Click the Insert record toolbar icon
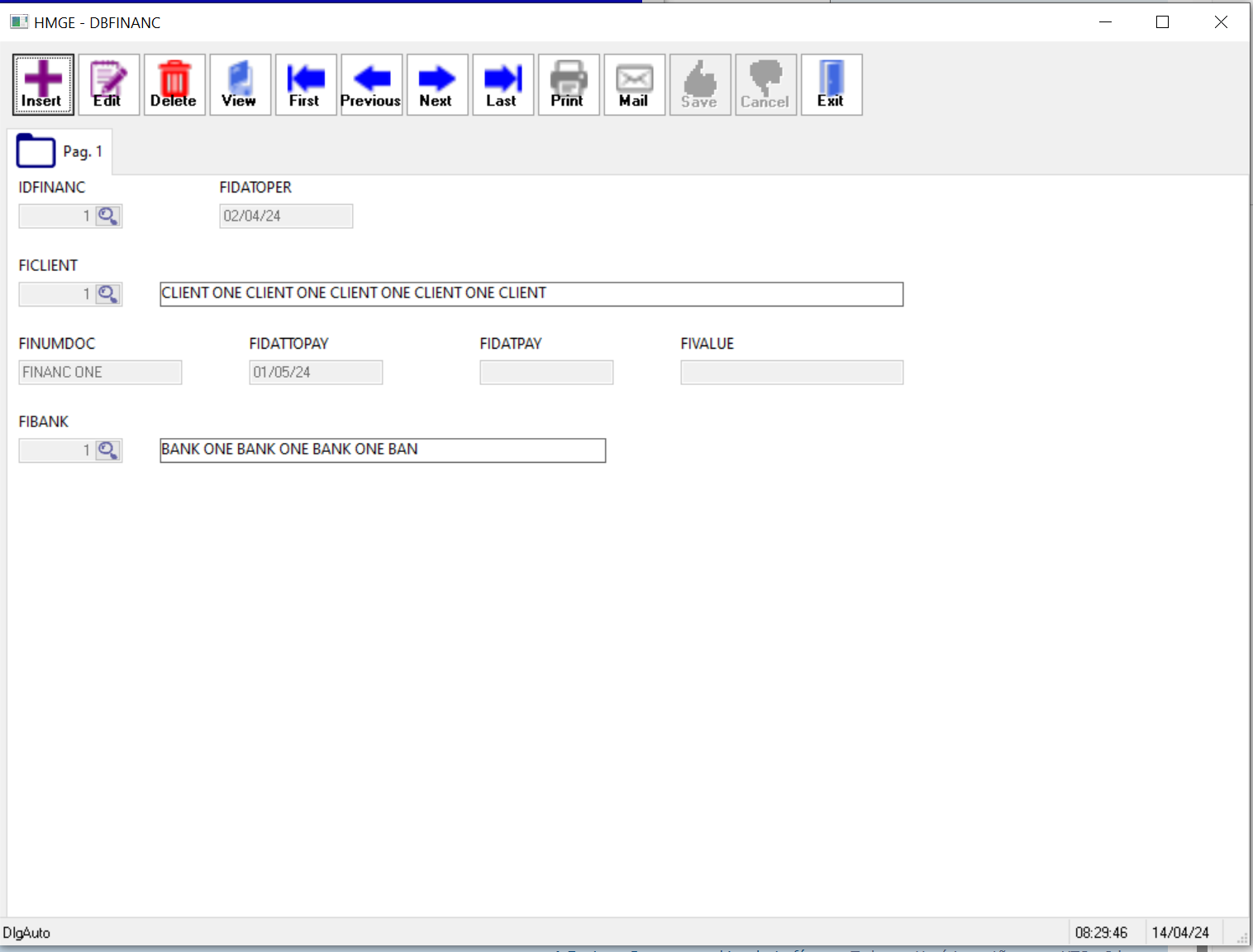The image size is (1253, 952). pos(43,84)
